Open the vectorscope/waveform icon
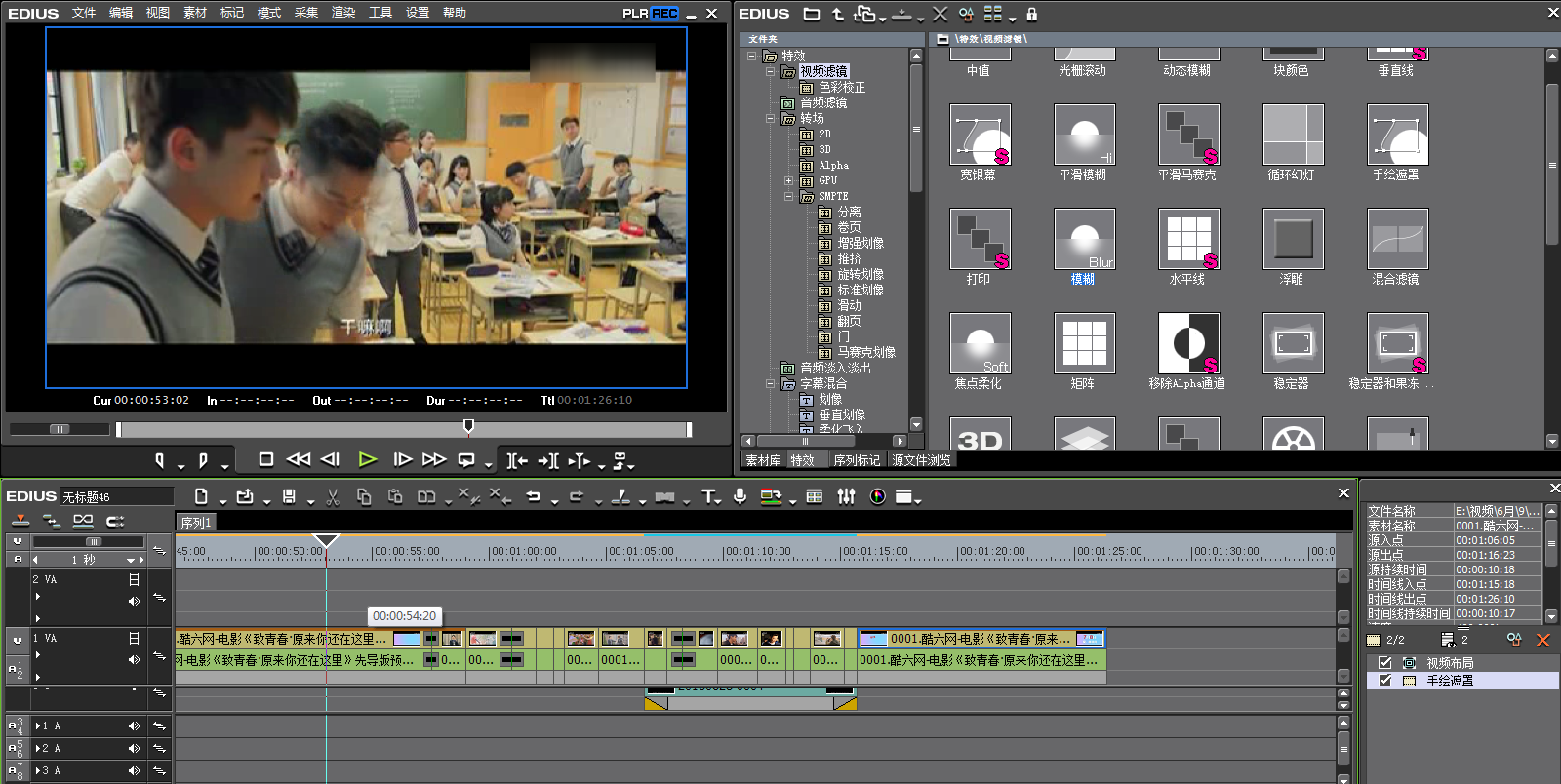This screenshot has width=1561, height=784. coord(878,497)
